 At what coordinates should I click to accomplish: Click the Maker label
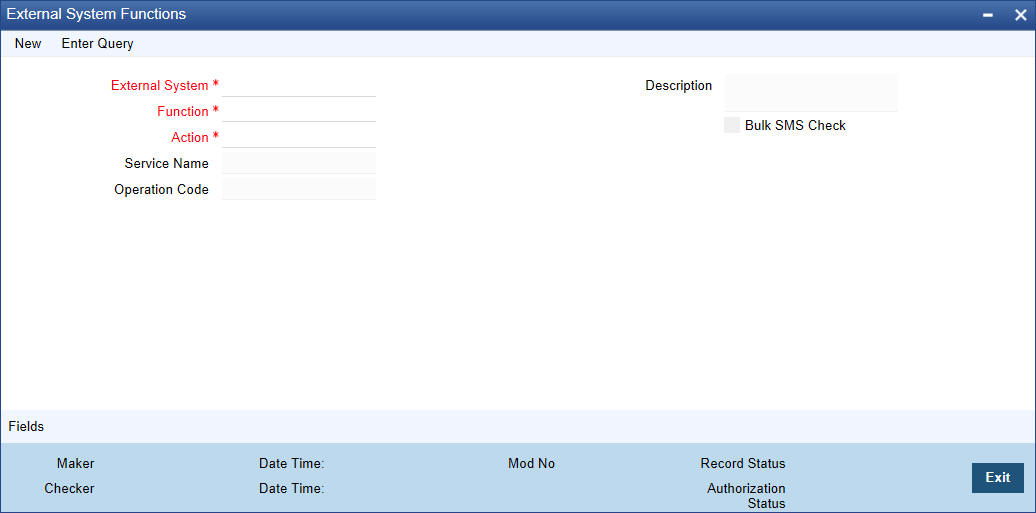[75, 463]
